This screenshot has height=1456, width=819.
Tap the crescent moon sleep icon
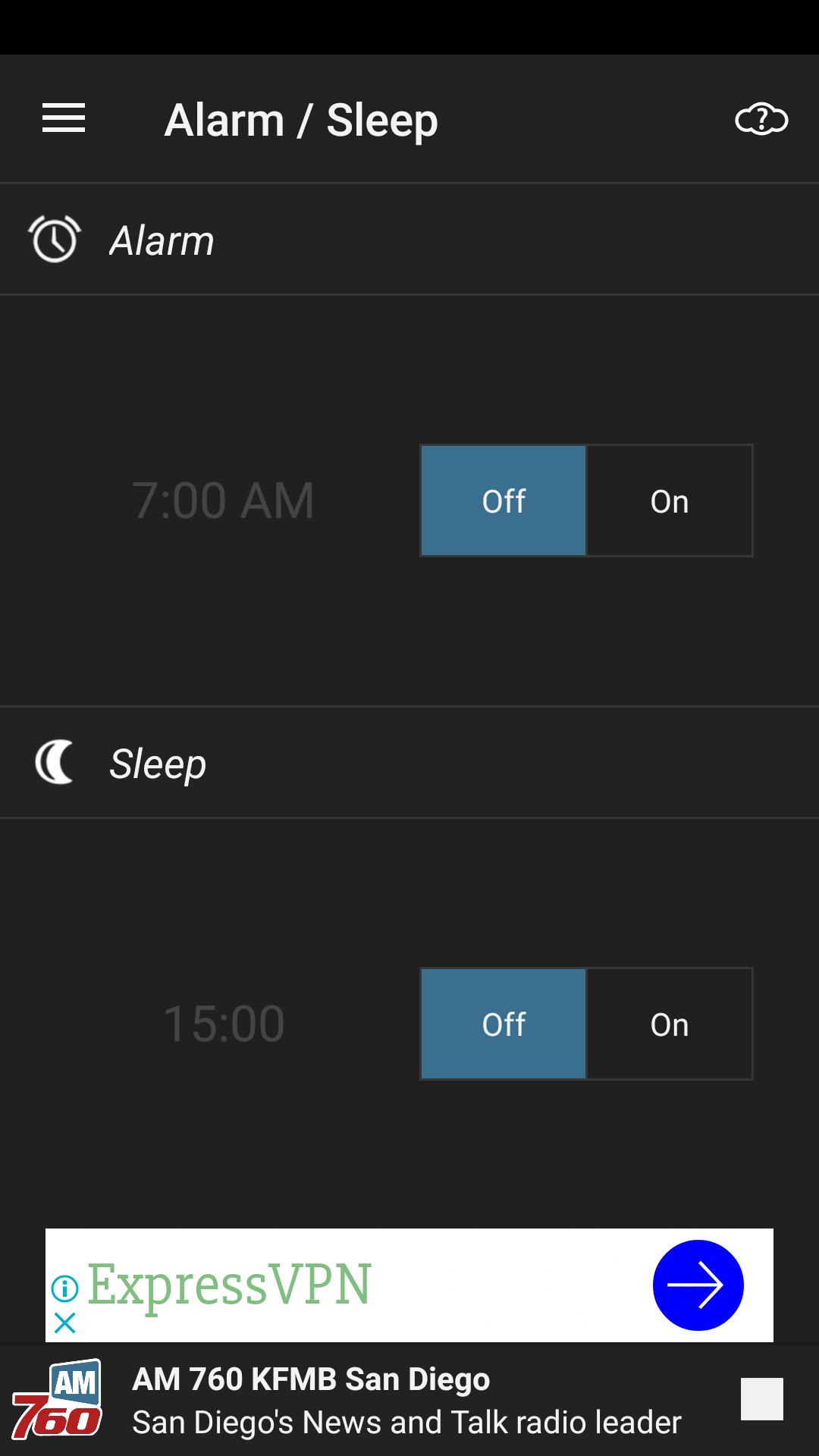click(x=55, y=762)
